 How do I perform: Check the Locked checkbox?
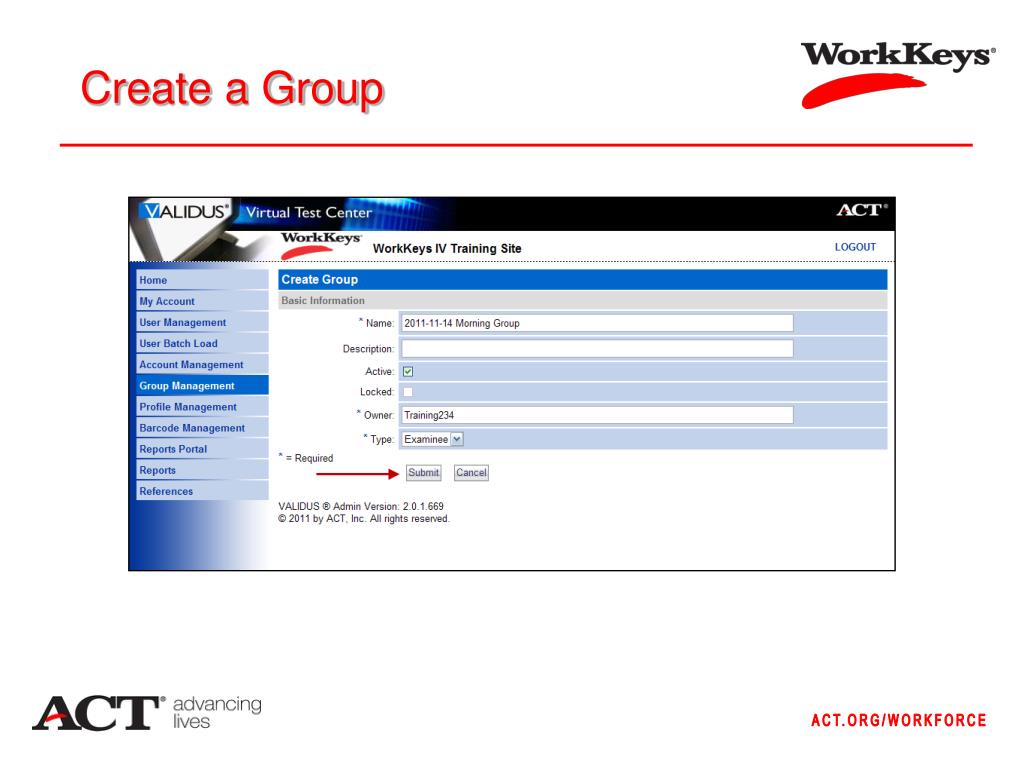[x=408, y=392]
